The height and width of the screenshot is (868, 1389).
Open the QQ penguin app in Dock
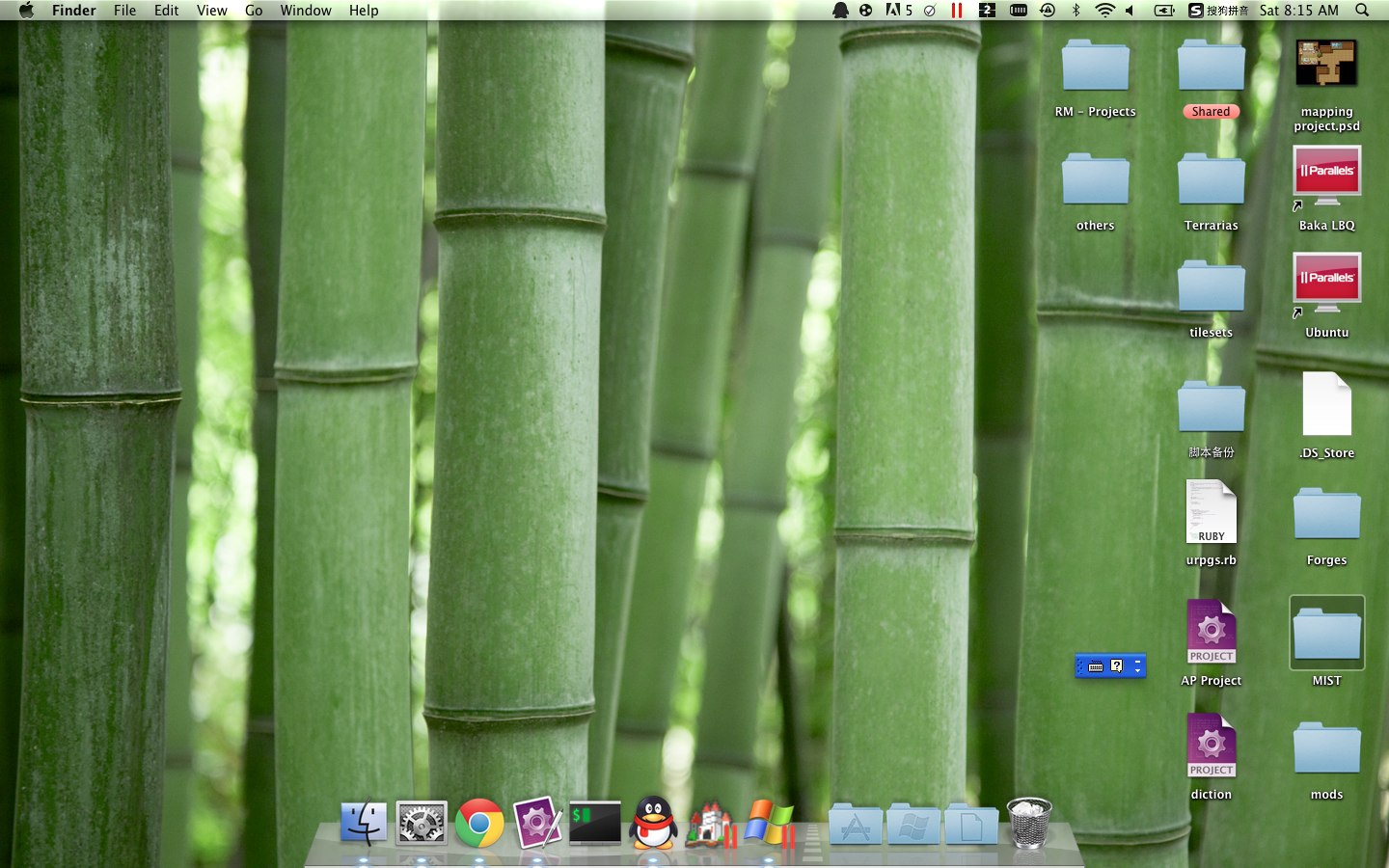(653, 823)
